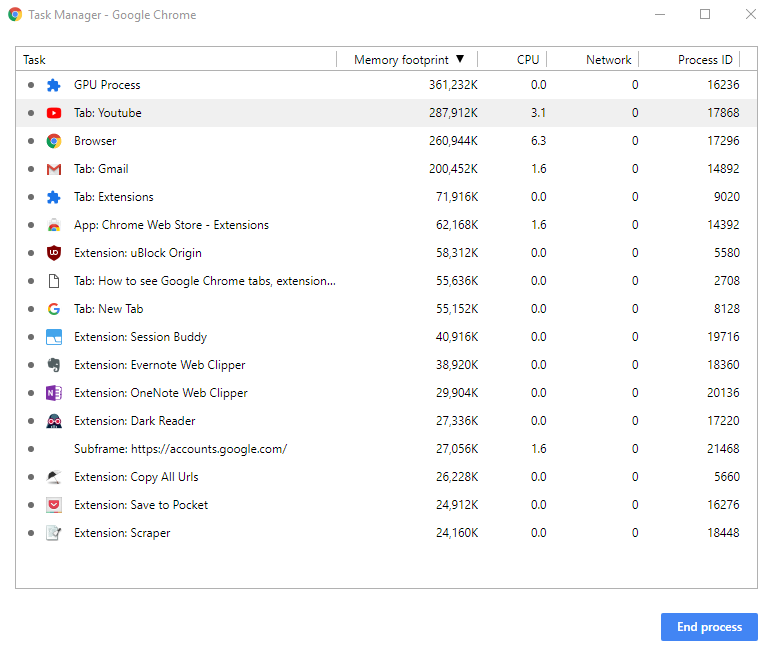
Task: Click the YouTube tab icon
Action: 54,114
